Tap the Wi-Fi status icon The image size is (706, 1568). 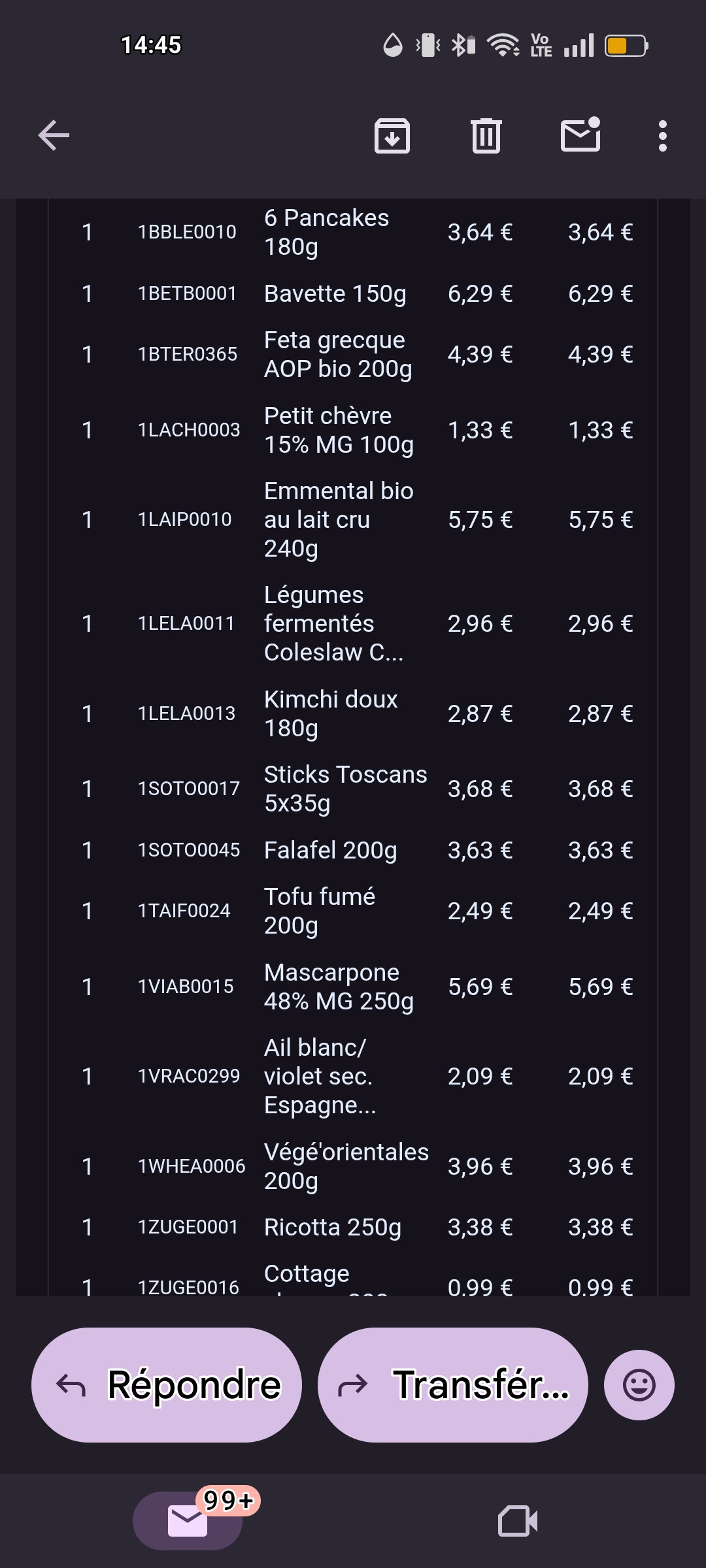pos(503,46)
